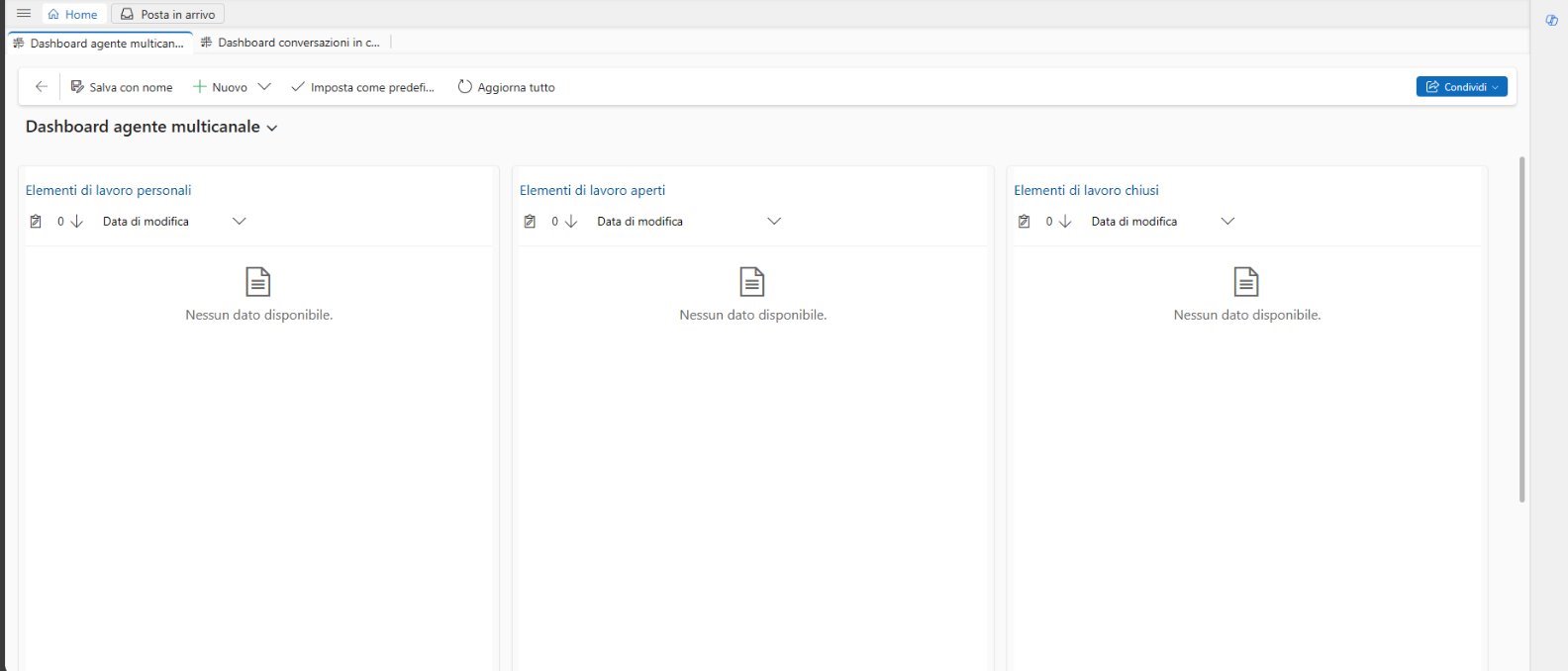Click clipboard icon in personali stream
Image resolution: width=1568 pixels, height=671 pixels.
(36, 222)
